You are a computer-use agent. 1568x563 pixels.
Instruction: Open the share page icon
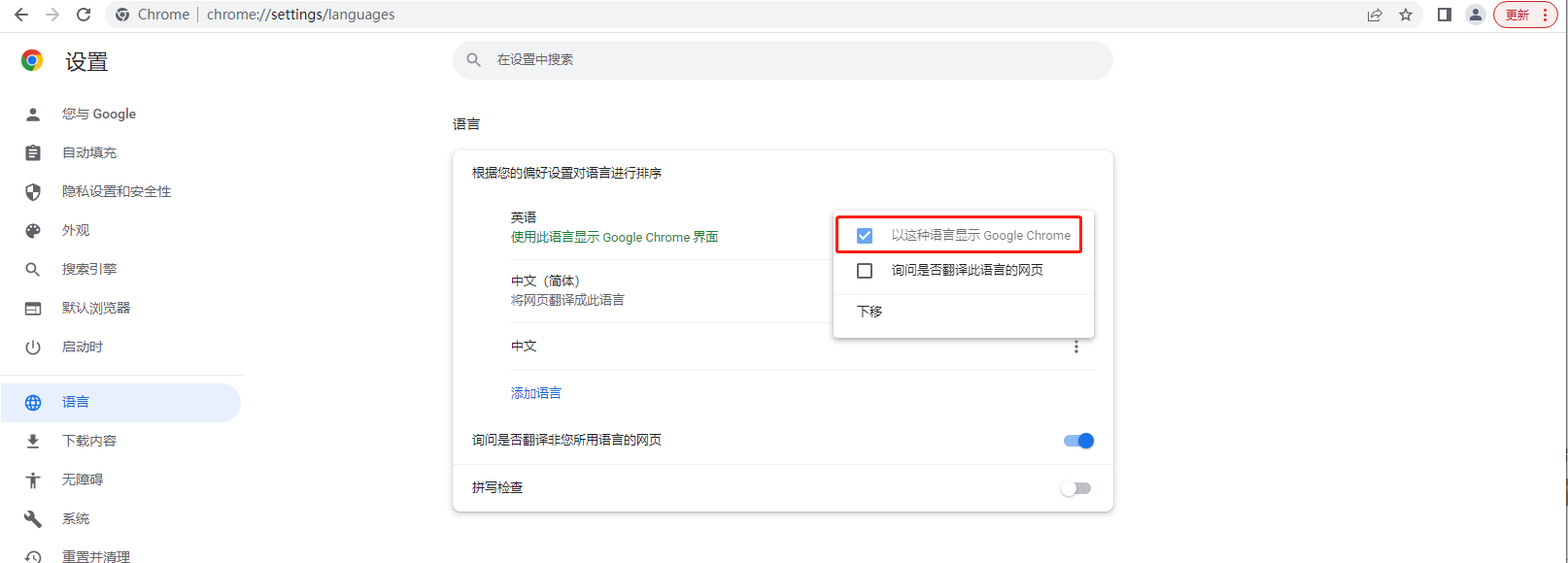point(1375,15)
